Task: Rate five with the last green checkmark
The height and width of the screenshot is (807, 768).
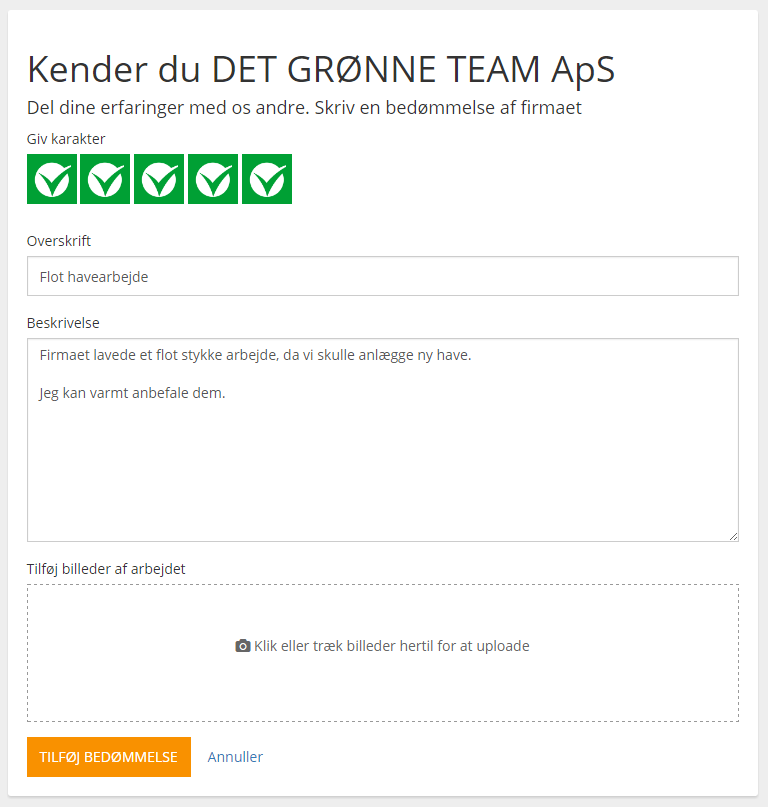Action: coord(267,179)
